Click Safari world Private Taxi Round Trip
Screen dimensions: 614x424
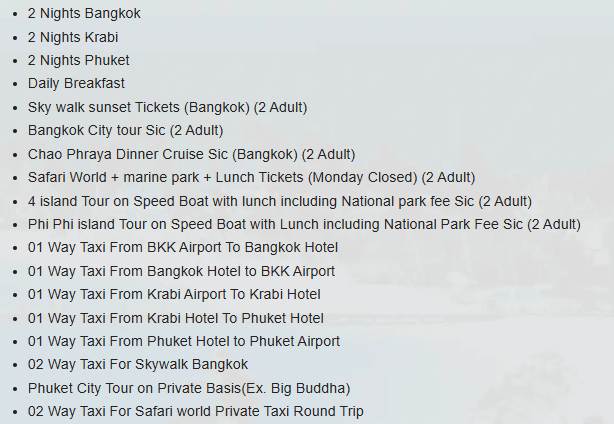195,411
